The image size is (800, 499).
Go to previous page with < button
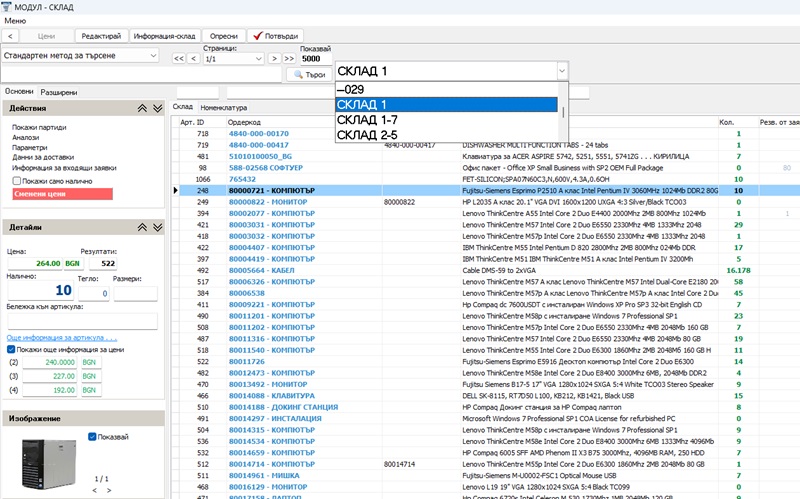point(193,59)
